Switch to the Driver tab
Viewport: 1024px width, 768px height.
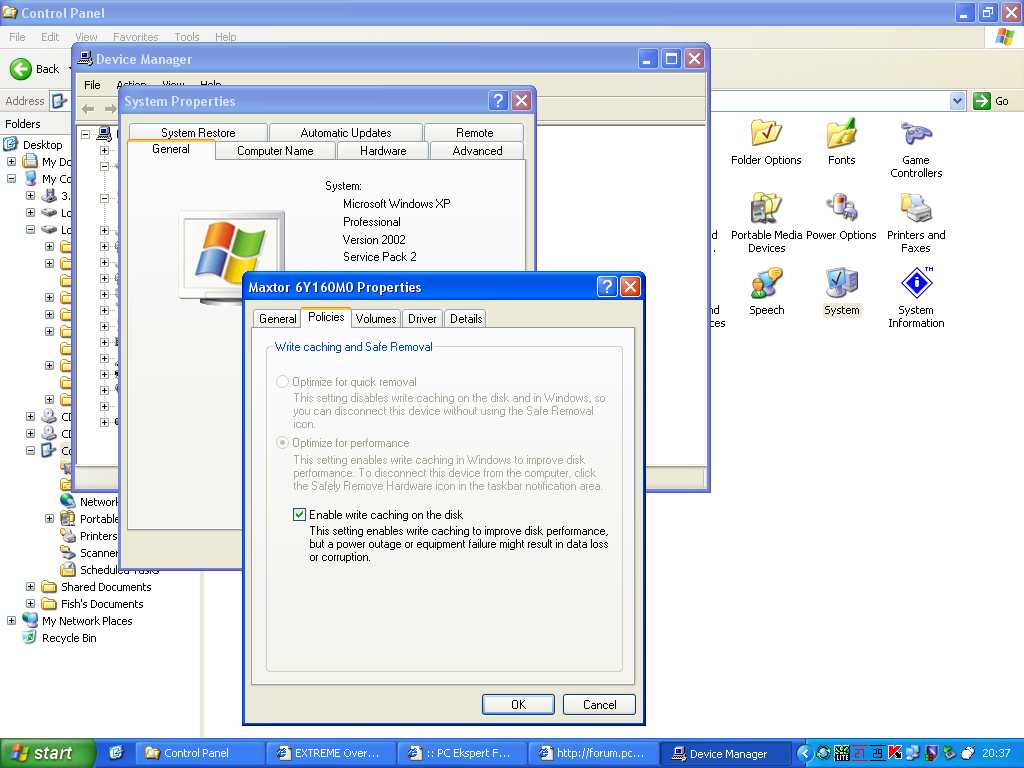click(x=422, y=319)
